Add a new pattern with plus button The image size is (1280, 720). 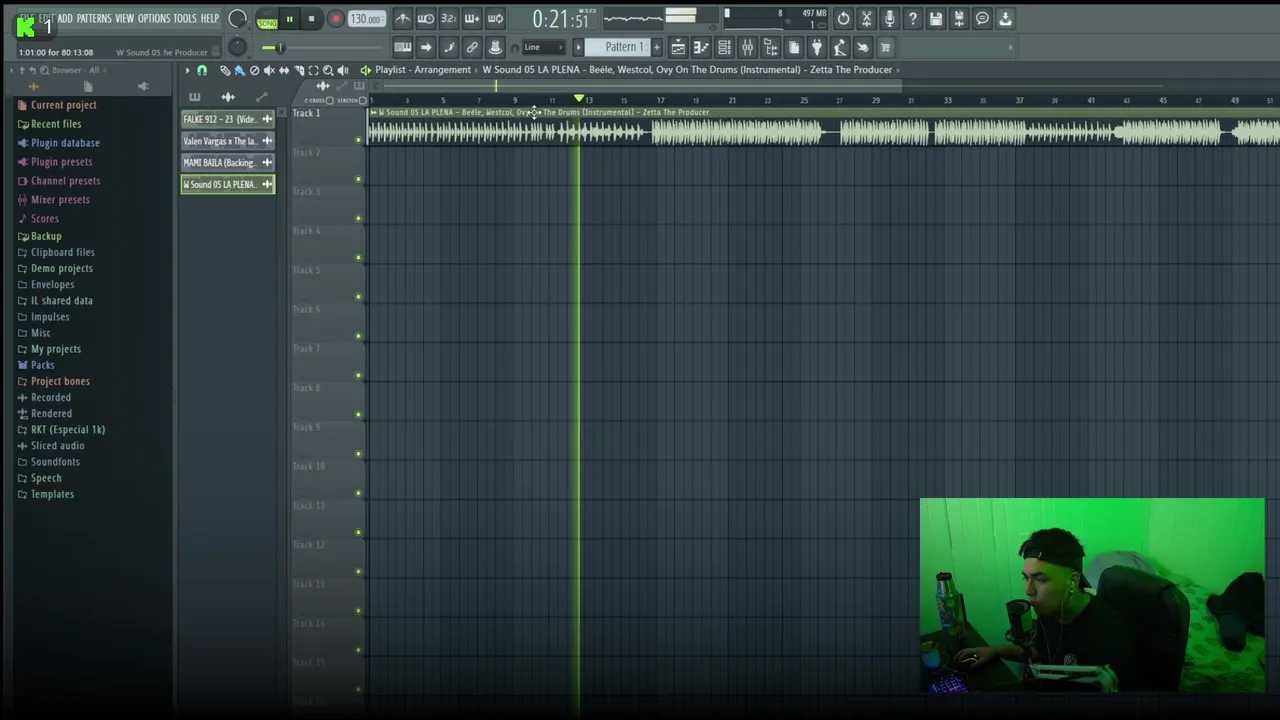coord(656,47)
